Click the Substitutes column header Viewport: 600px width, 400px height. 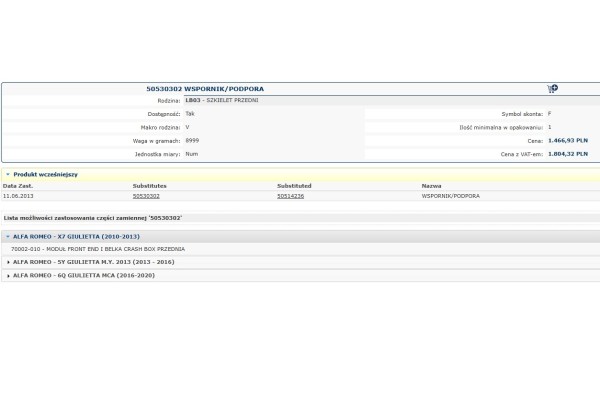coord(150,186)
